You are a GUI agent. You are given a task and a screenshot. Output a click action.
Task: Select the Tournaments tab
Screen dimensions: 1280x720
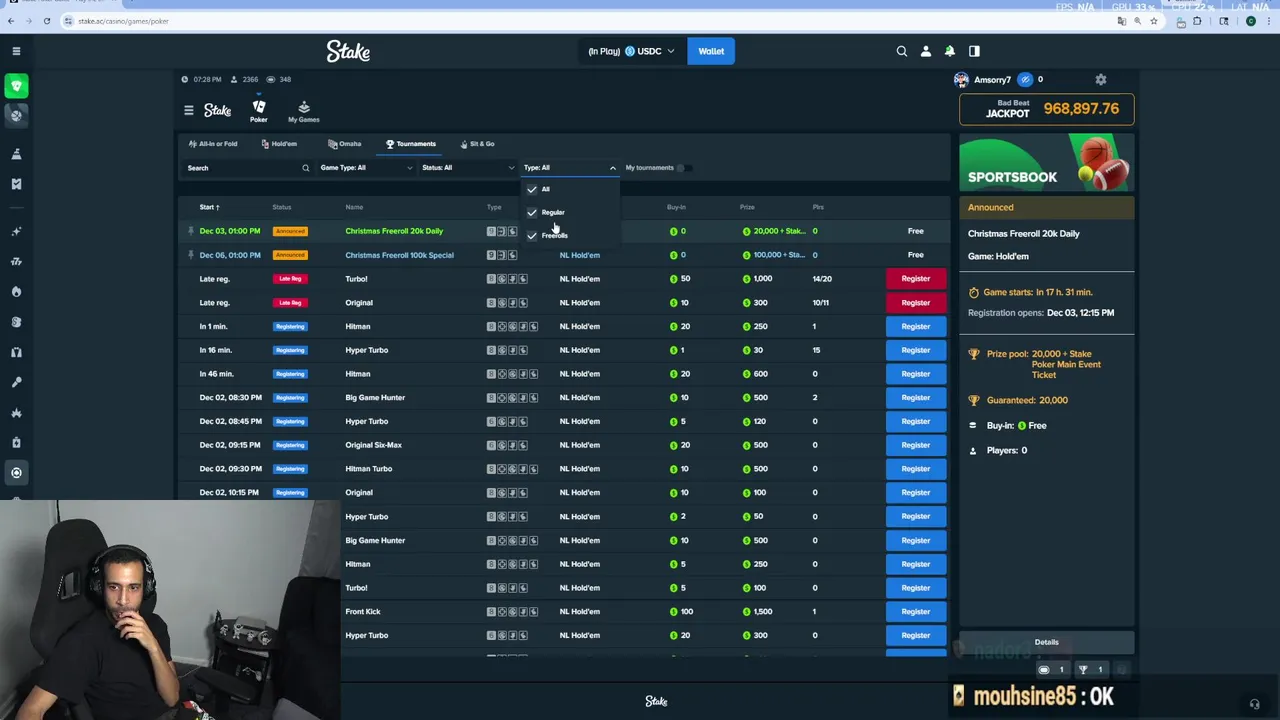(411, 144)
